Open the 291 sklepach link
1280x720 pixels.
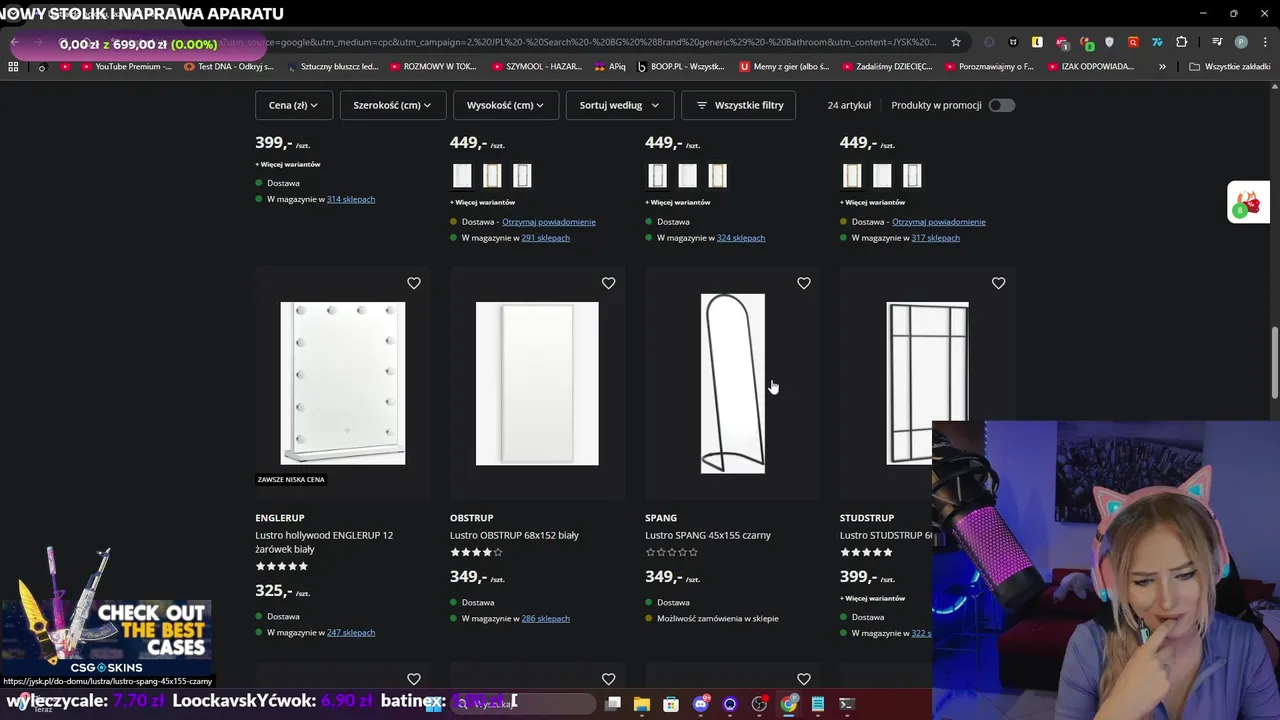point(545,238)
